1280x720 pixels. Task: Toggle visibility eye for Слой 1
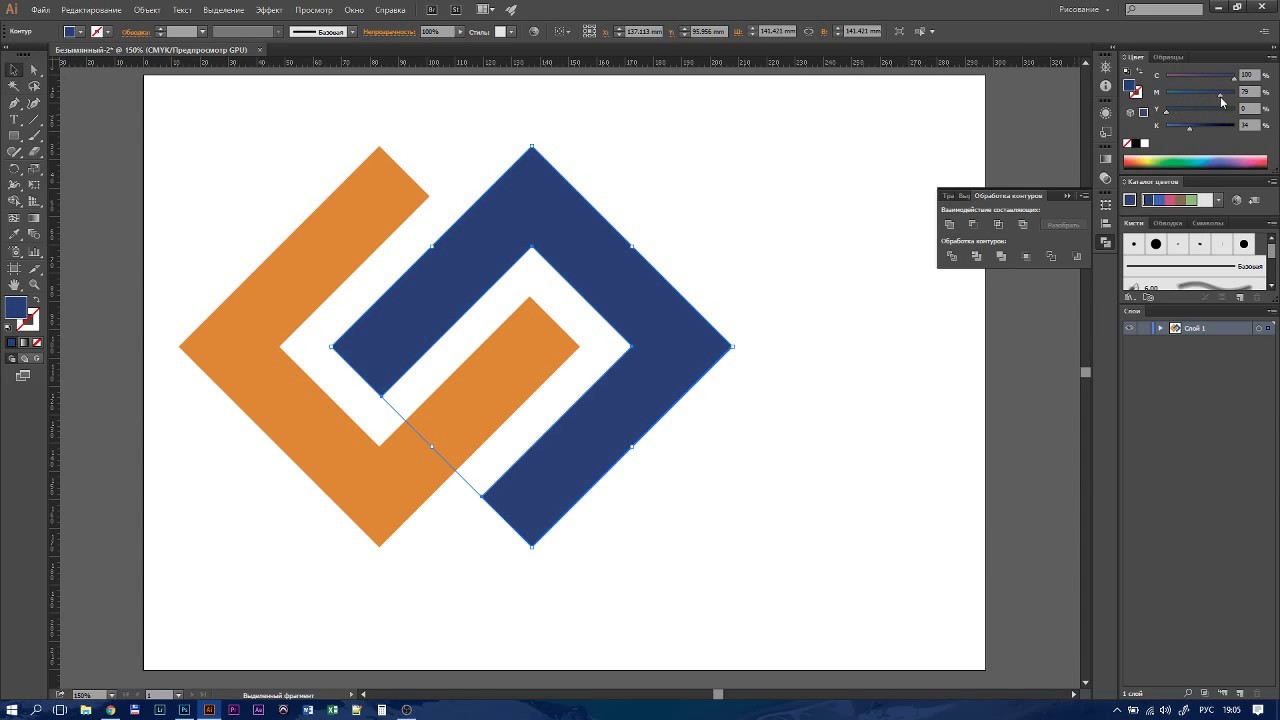tap(1129, 328)
